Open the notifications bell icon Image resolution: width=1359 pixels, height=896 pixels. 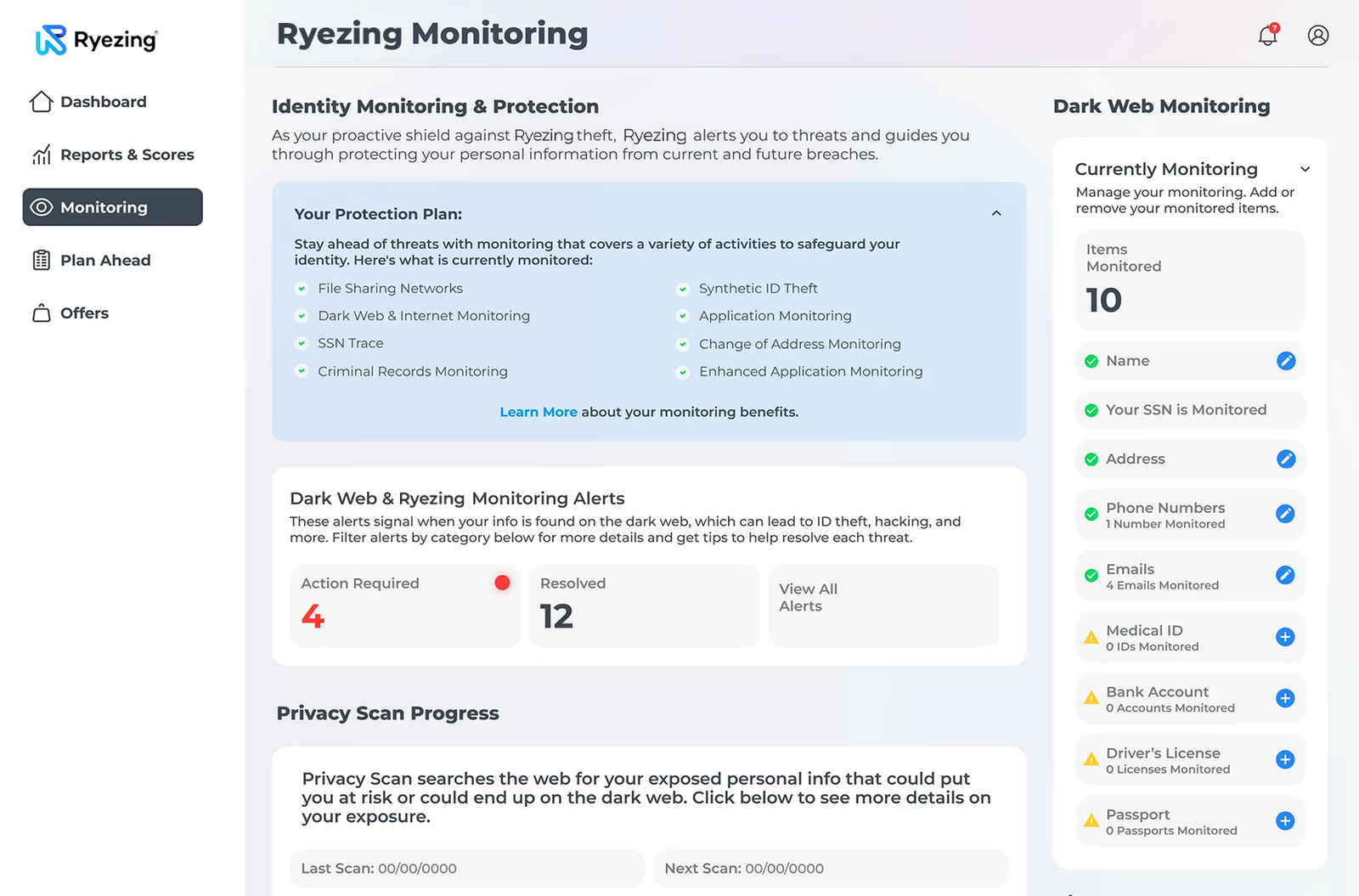[1267, 36]
